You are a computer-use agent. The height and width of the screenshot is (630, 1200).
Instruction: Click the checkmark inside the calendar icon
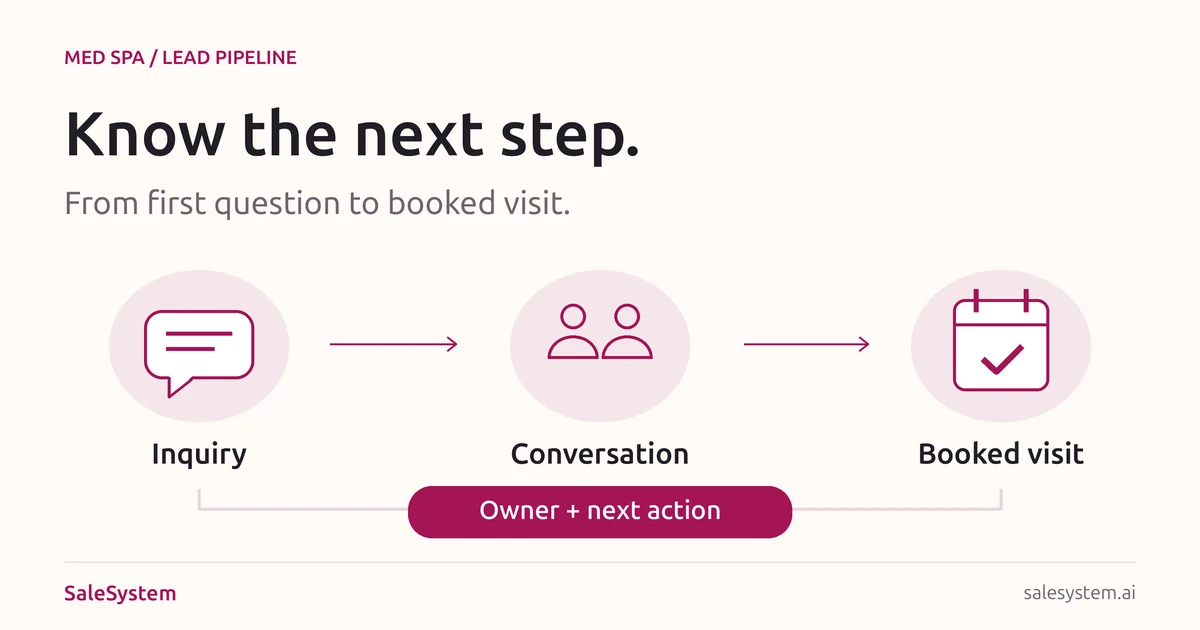coord(1001,358)
